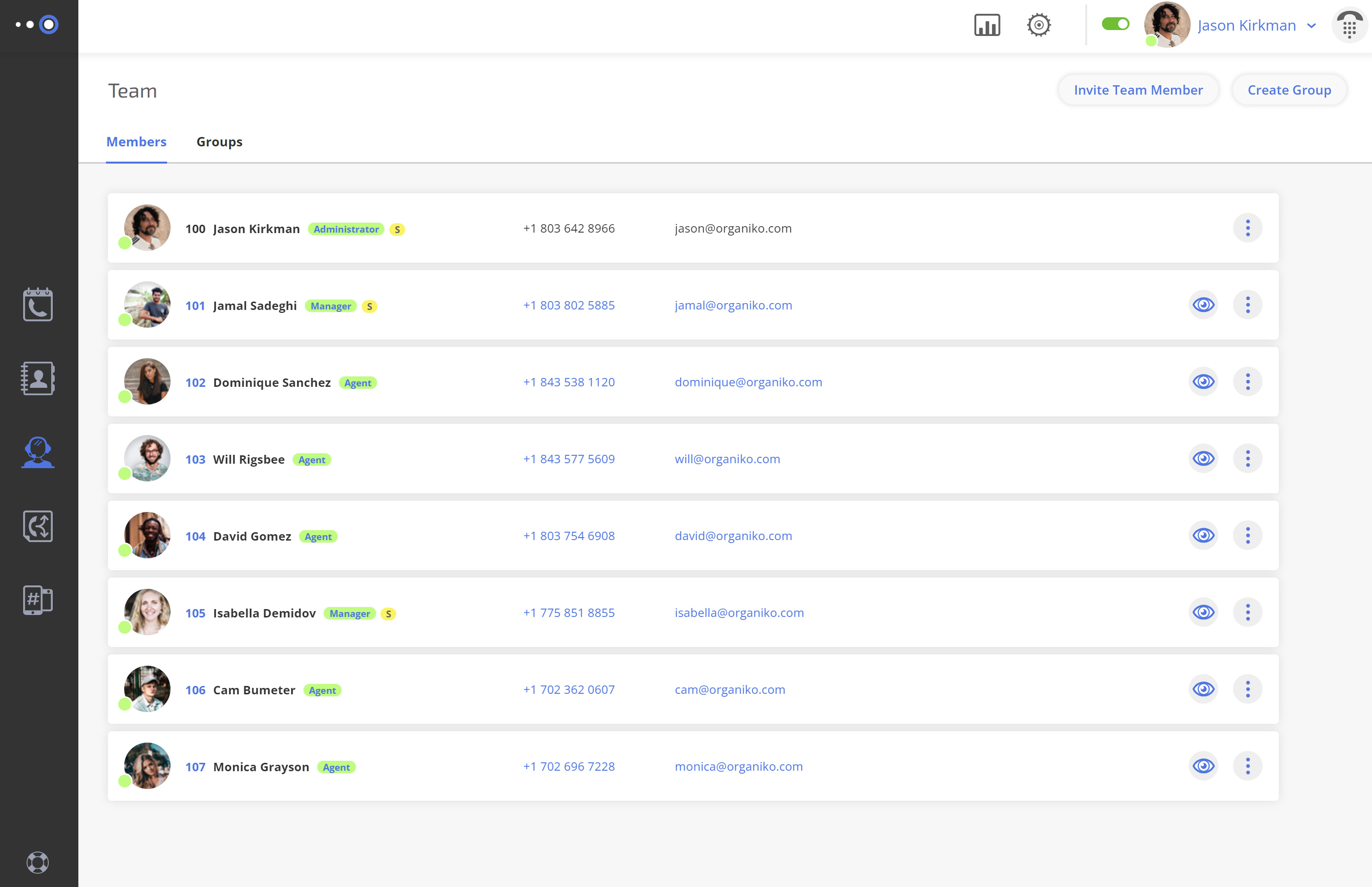This screenshot has width=1372, height=887.
Task: Open jamal@organiko.com email link
Action: coord(733,305)
